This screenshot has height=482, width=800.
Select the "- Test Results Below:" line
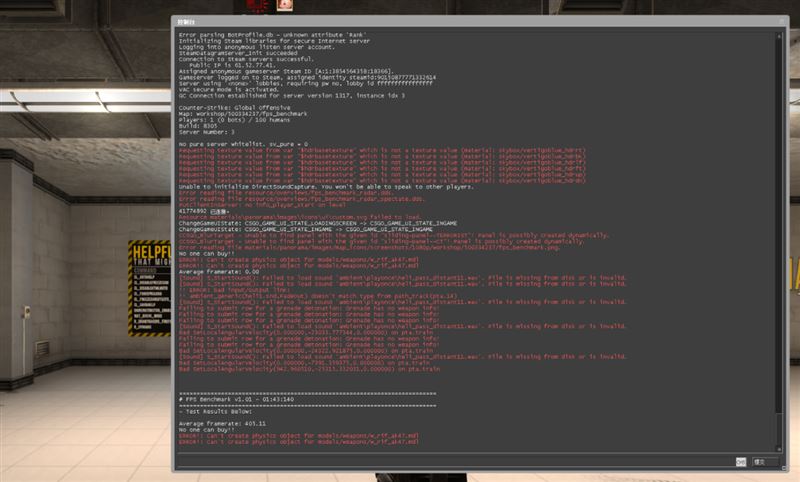215,412
